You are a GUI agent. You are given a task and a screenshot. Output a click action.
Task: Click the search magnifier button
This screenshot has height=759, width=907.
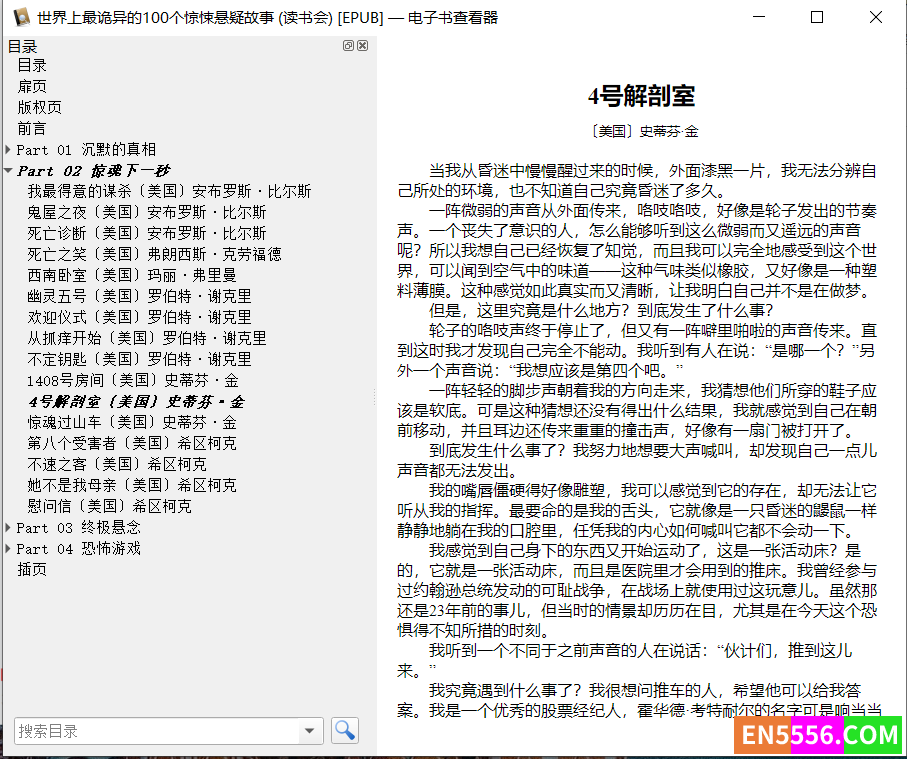pos(345,730)
